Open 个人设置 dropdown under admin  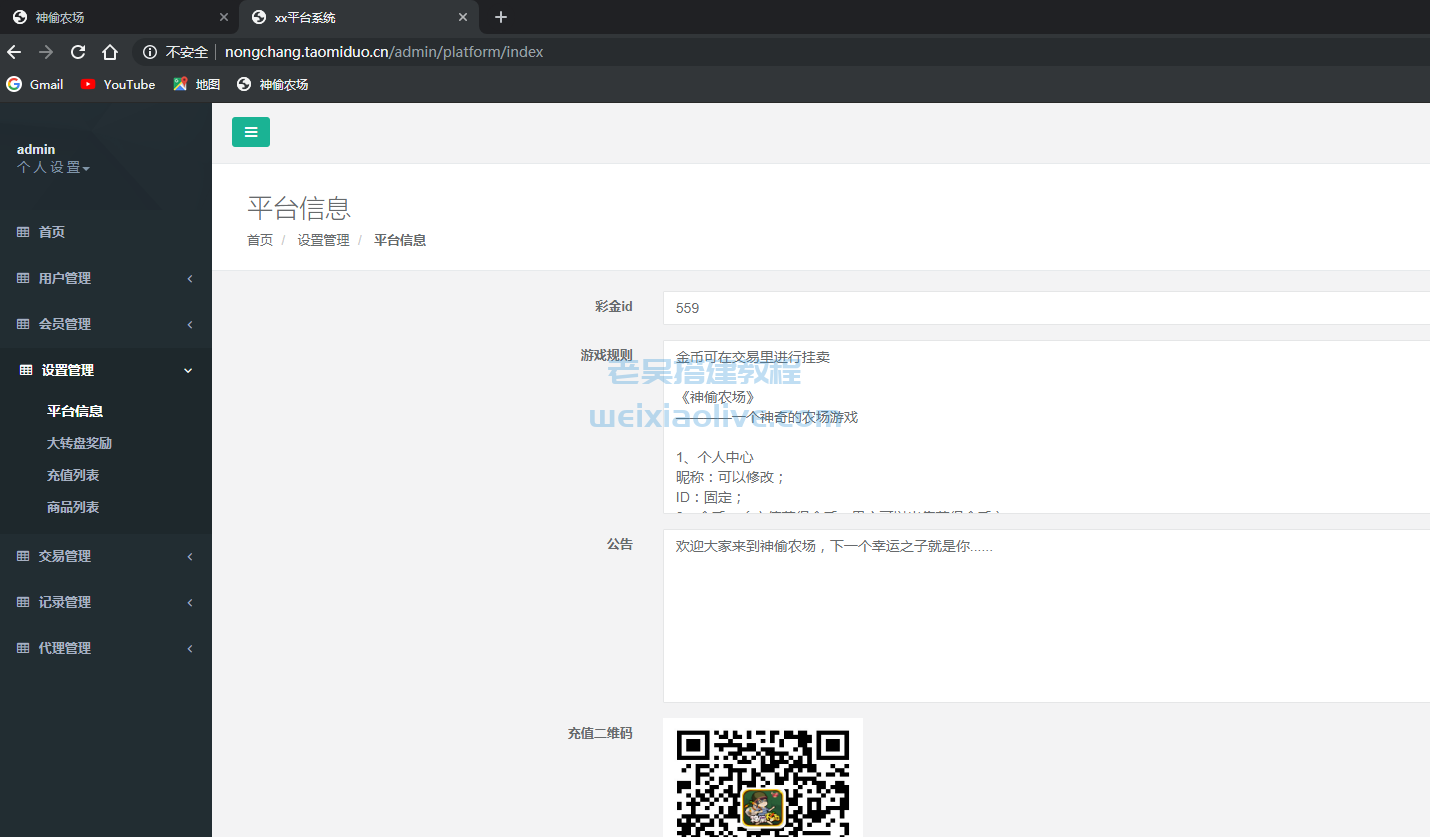(54, 168)
